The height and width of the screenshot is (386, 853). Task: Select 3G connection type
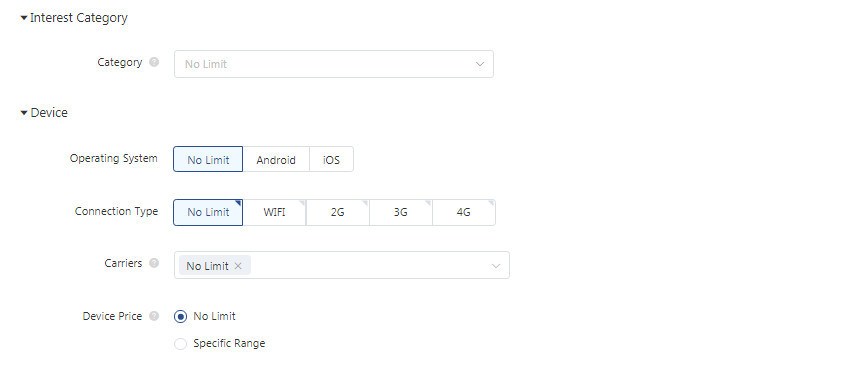point(400,212)
